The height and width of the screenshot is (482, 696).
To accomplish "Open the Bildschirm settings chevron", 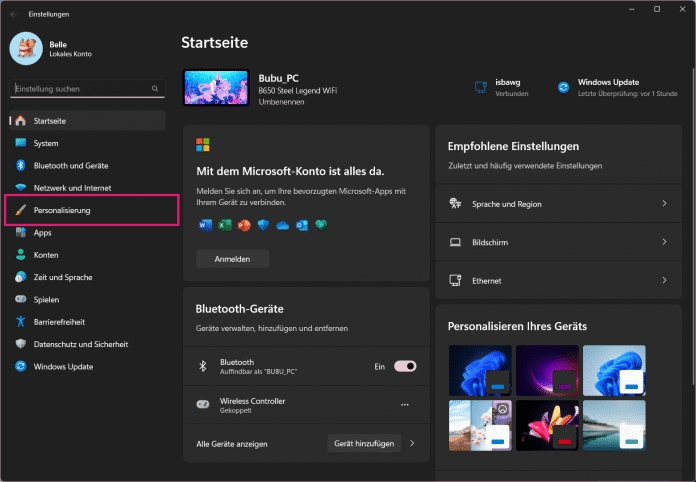I will click(664, 242).
